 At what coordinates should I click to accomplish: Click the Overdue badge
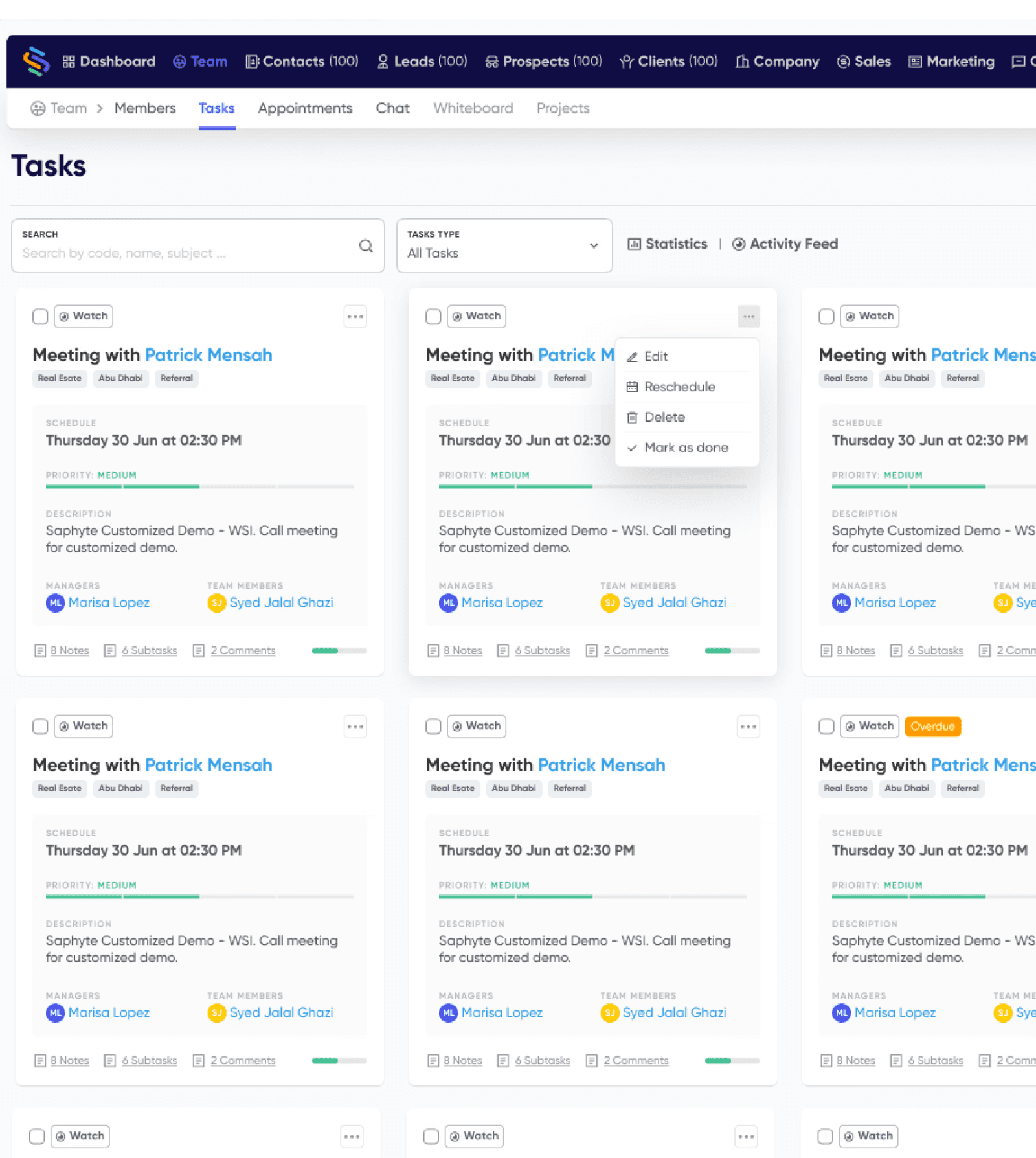click(932, 726)
